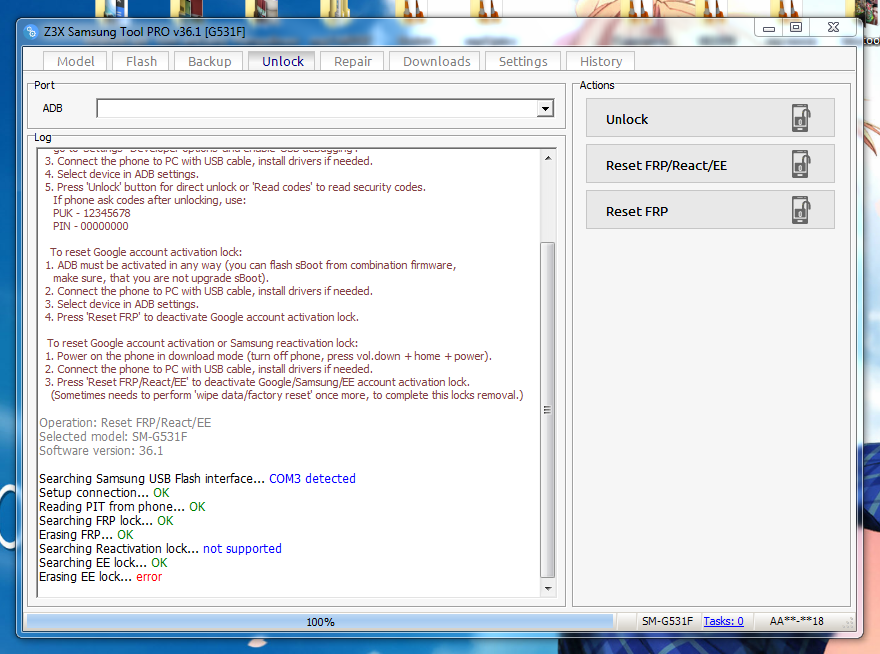Screen dimensions: 880x654
Task: Click 'Searching FRP lock... OK' log line
Action: [106, 520]
